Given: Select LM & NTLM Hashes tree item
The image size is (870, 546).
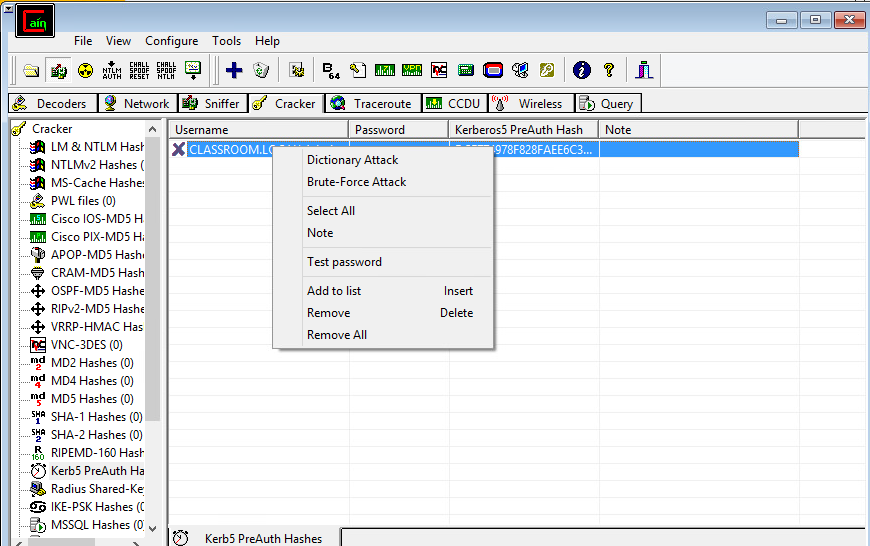Looking at the screenshot, I should [97, 147].
